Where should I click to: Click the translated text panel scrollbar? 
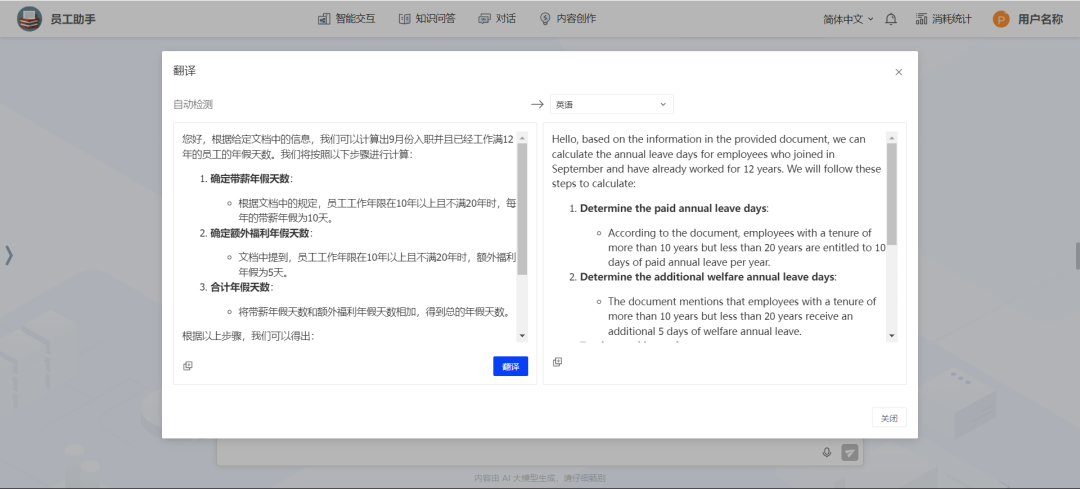click(x=892, y=195)
